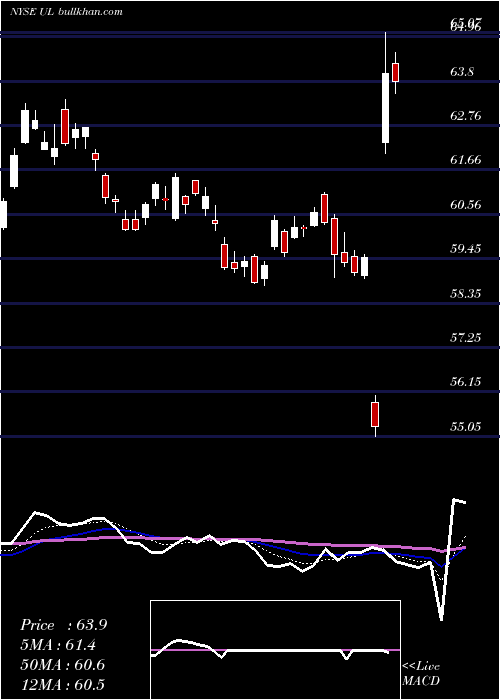Click the NYSE UL bullkhan.com title text

[x=66, y=12]
